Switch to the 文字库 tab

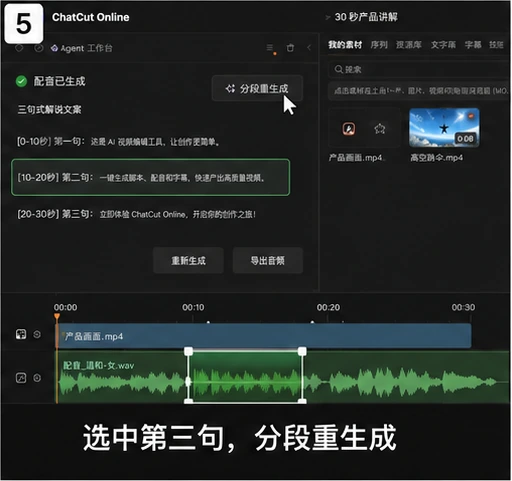443,45
